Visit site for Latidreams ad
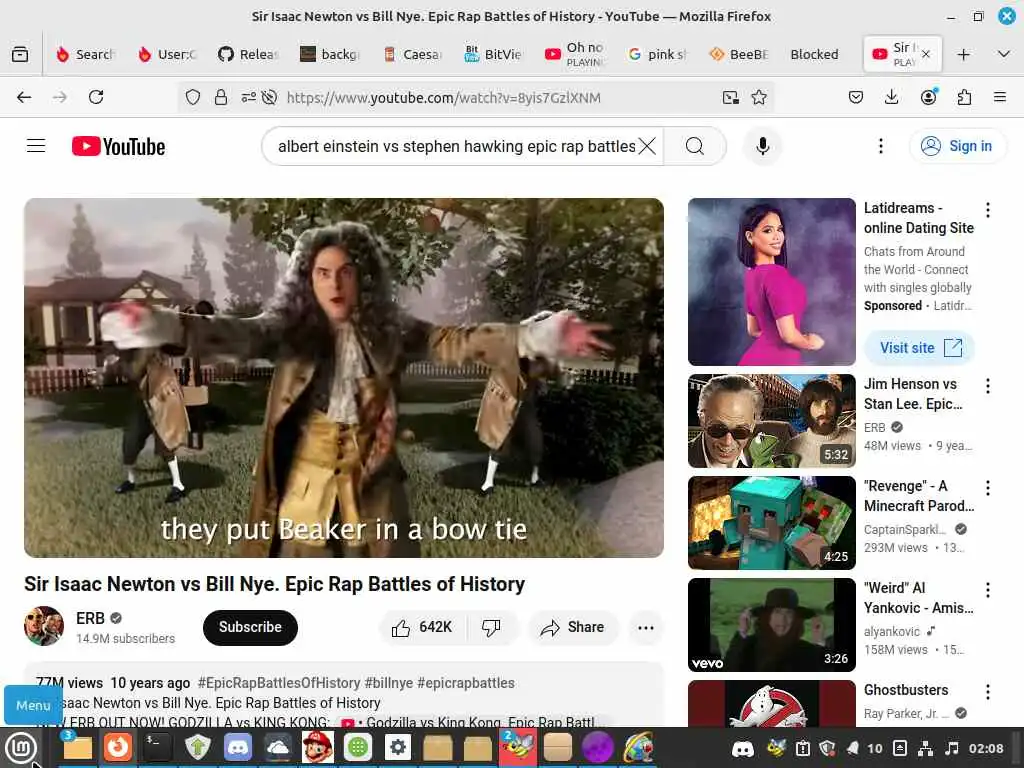1024x768 pixels. coord(920,347)
